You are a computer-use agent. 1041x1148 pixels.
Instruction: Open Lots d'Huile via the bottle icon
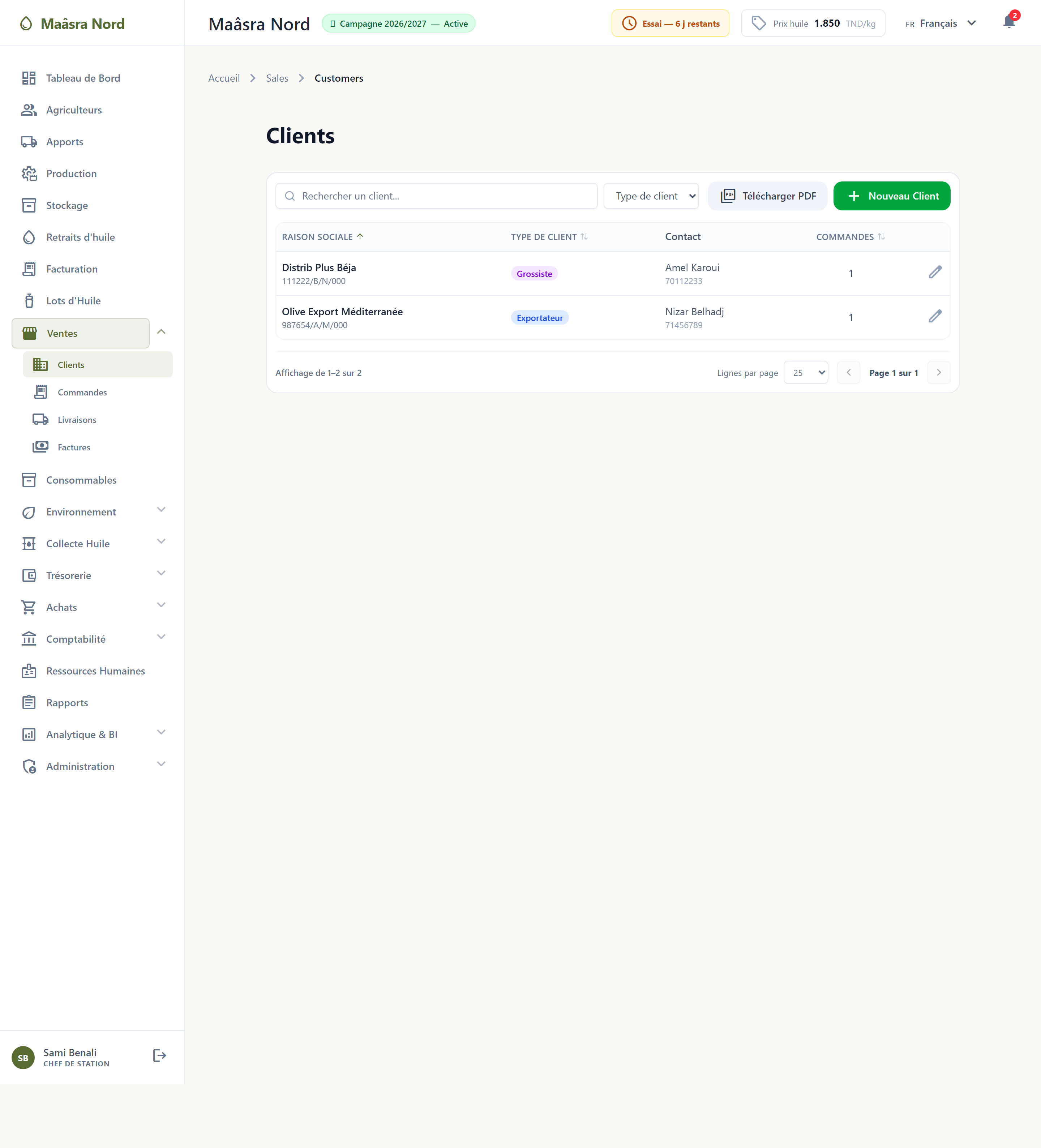click(x=29, y=301)
